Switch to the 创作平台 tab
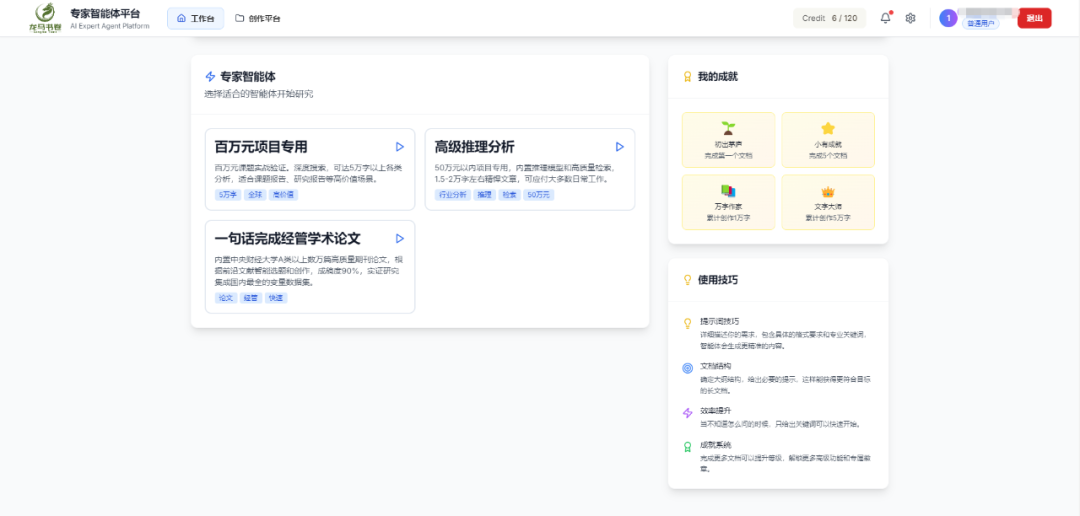 (x=258, y=19)
